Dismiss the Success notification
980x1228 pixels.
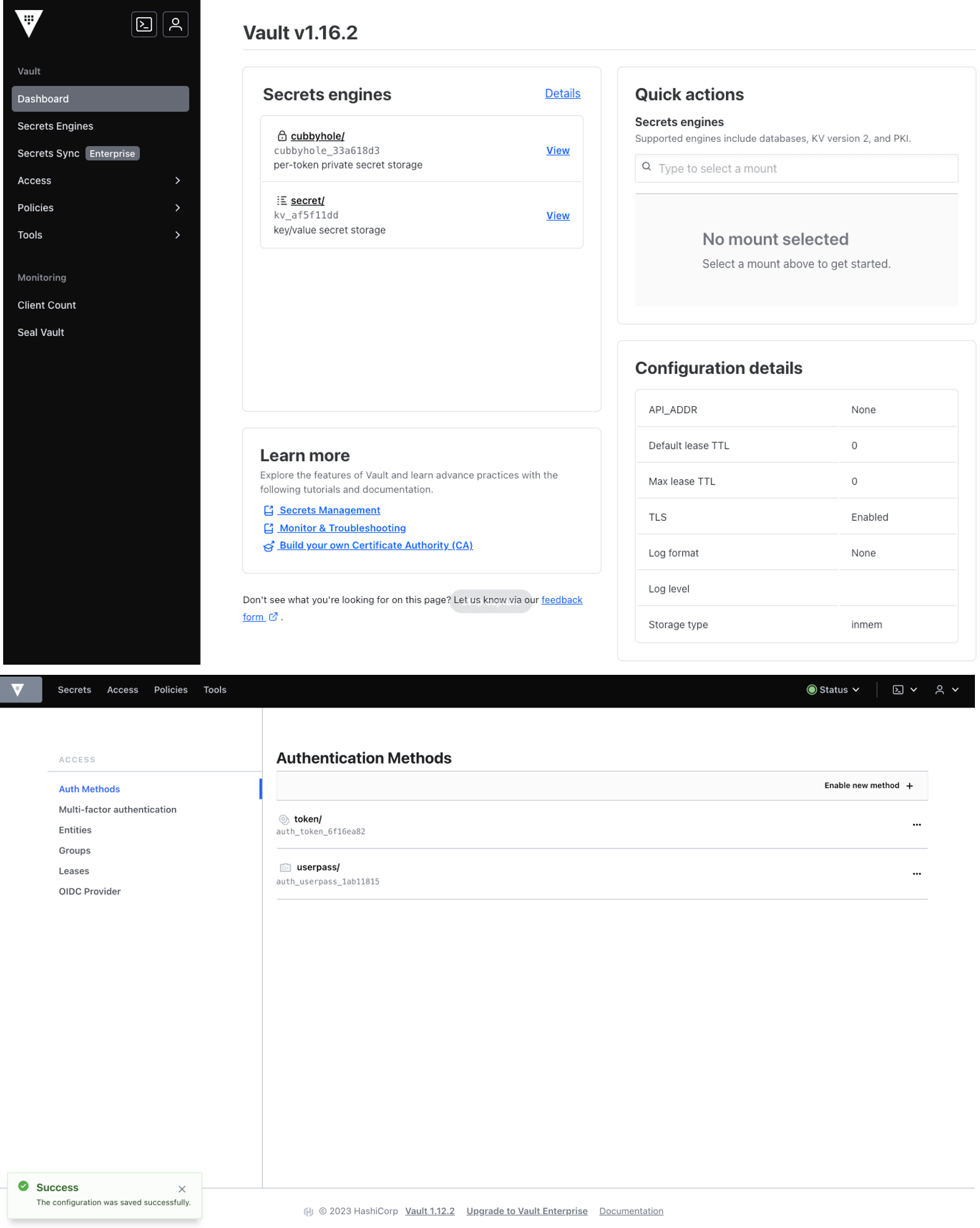click(182, 1189)
